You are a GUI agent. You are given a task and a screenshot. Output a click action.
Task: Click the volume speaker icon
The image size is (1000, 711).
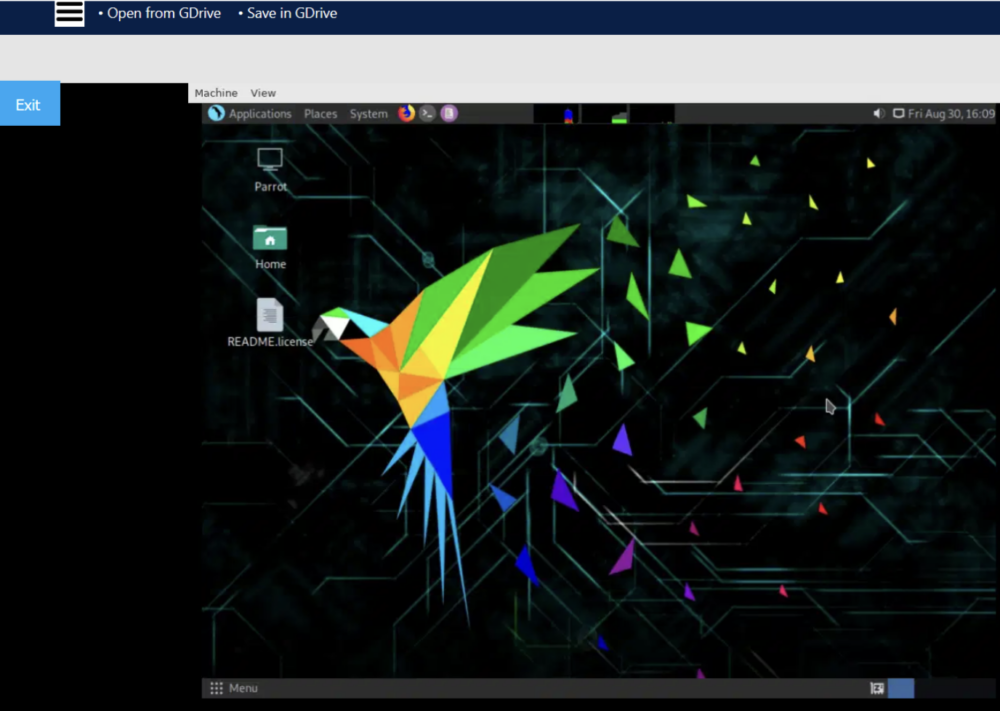[x=879, y=114]
